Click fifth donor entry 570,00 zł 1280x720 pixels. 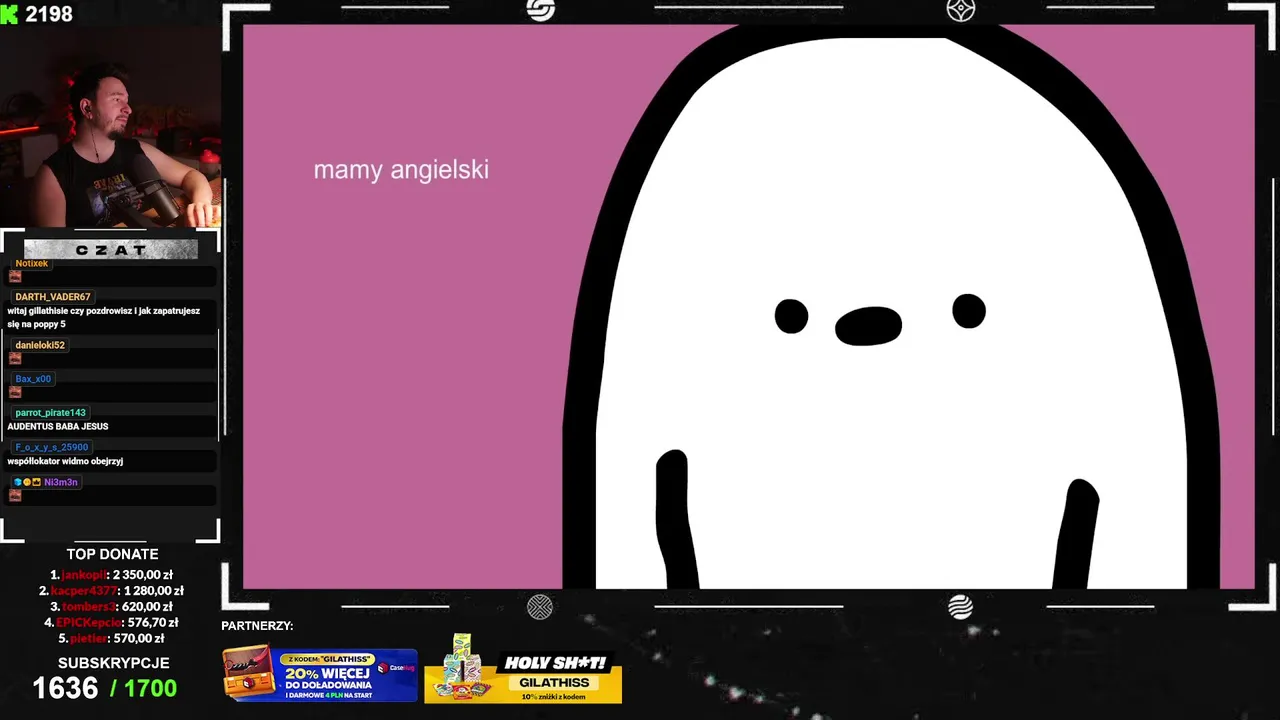[x=111, y=638]
